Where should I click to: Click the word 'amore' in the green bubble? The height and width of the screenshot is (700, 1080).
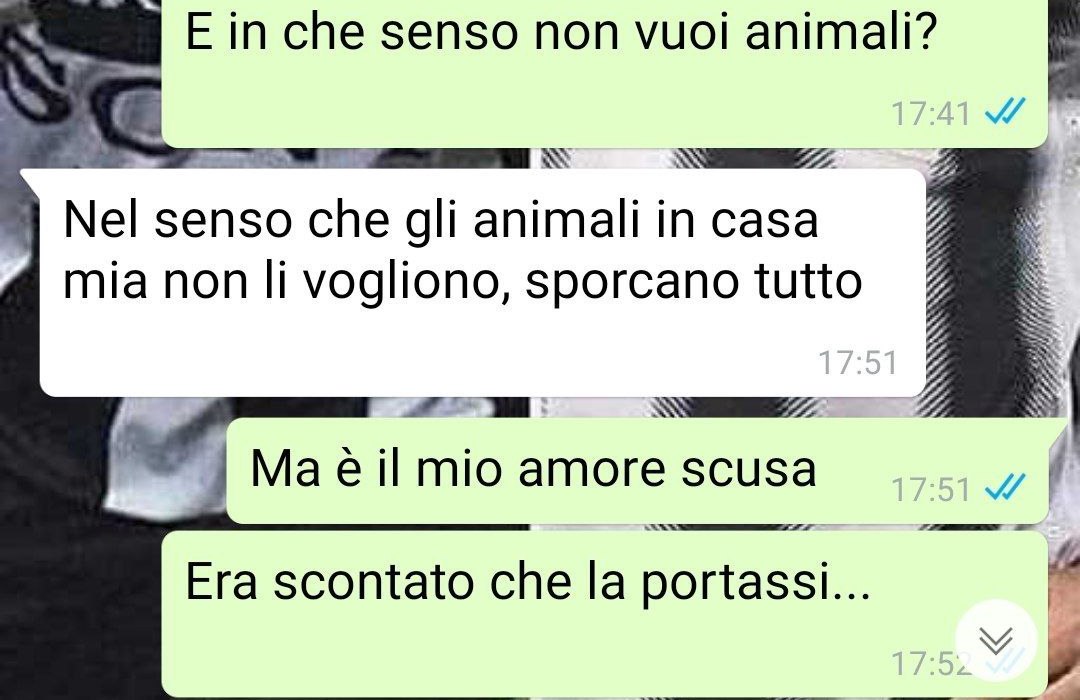(x=592, y=469)
